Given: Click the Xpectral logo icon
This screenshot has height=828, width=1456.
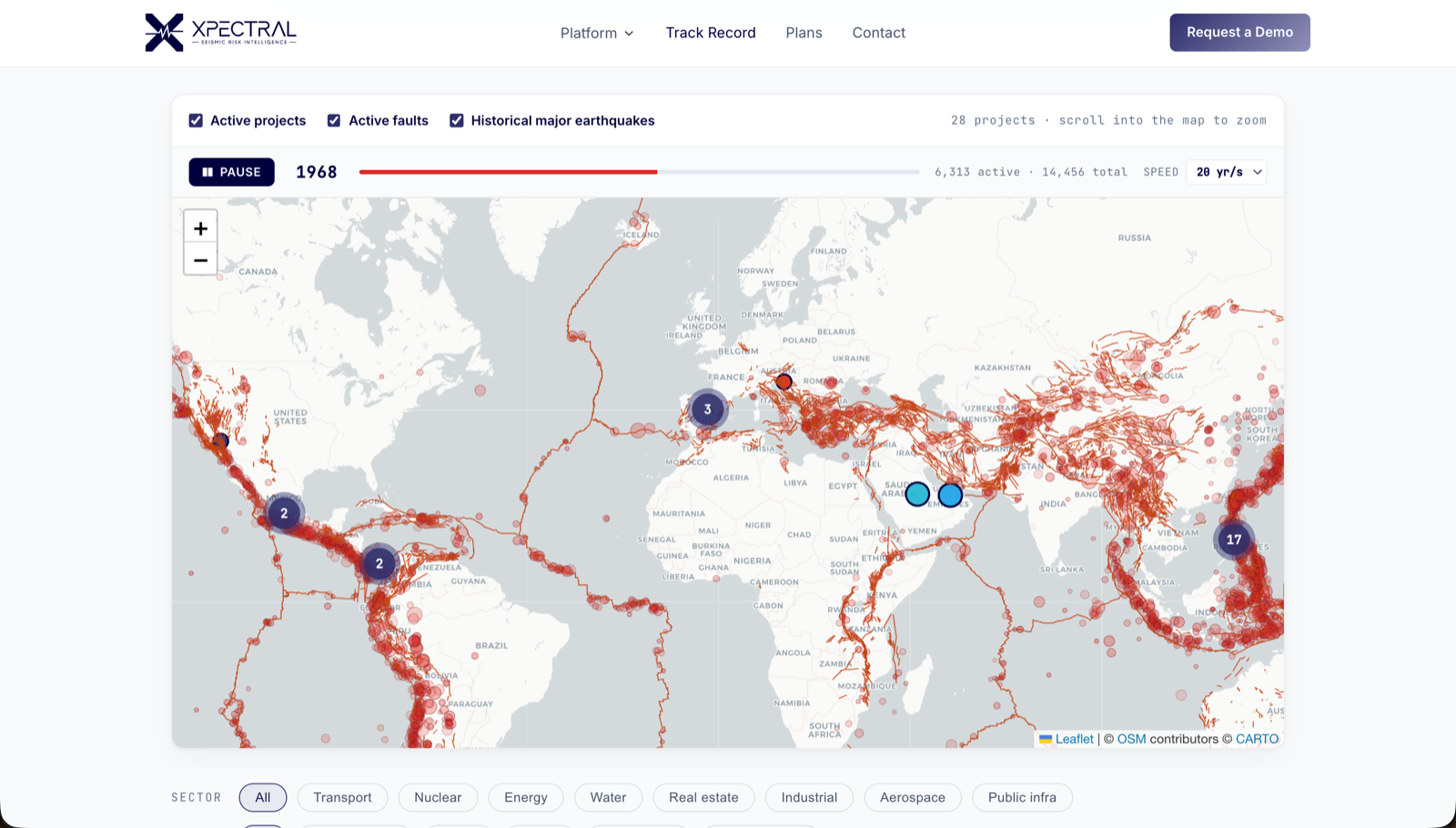Looking at the screenshot, I should (x=165, y=33).
